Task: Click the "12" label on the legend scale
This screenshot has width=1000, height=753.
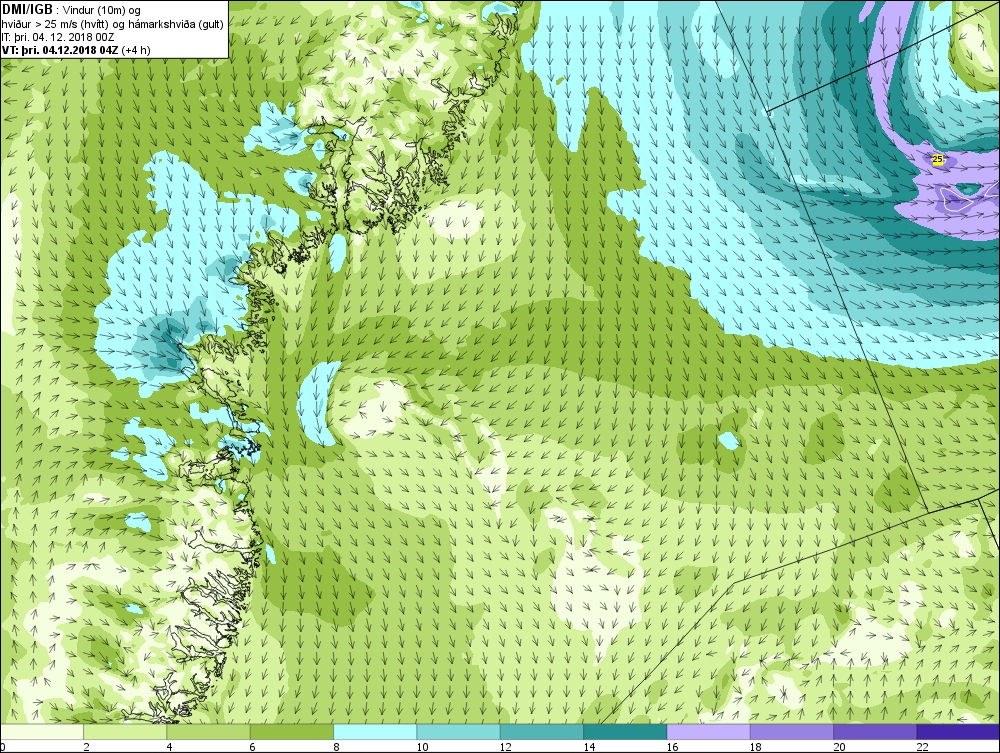Action: pos(506,747)
